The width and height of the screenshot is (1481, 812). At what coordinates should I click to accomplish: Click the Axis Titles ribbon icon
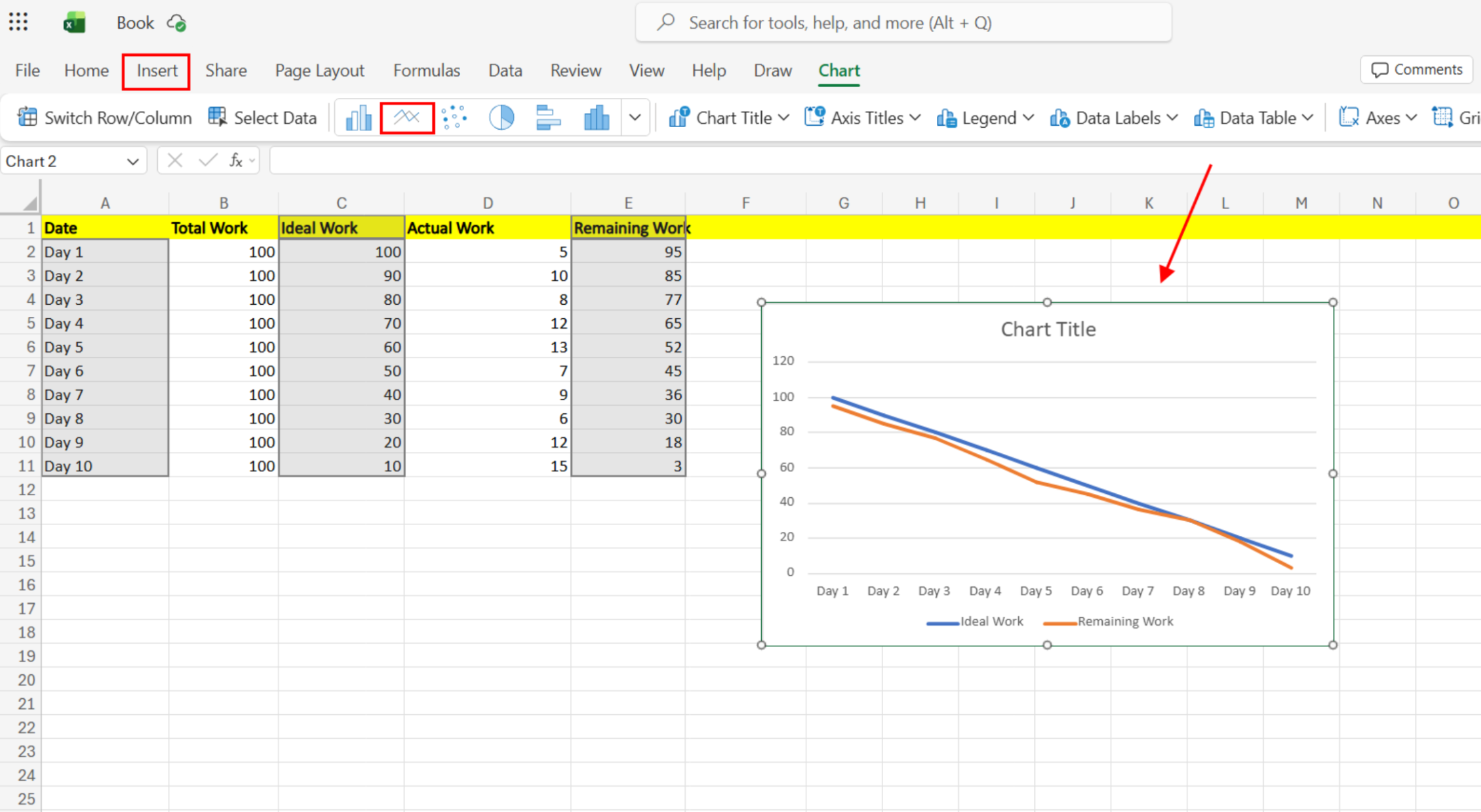coord(815,117)
